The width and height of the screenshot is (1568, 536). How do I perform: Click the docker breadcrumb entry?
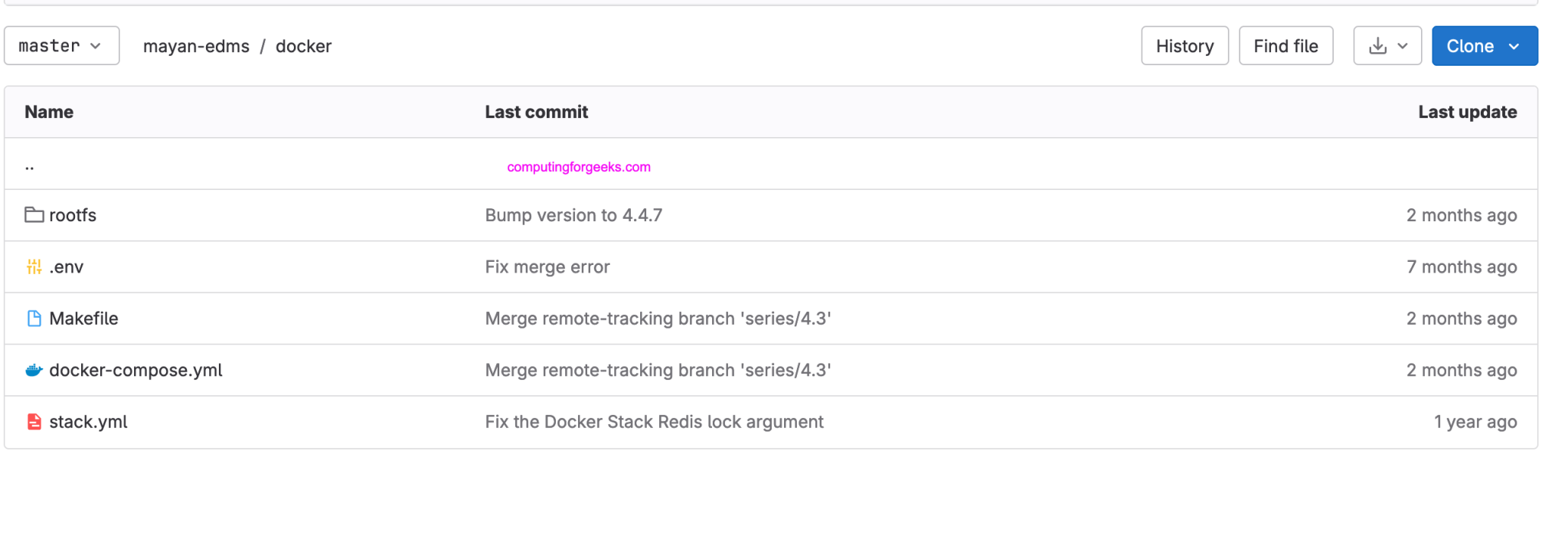click(x=304, y=46)
